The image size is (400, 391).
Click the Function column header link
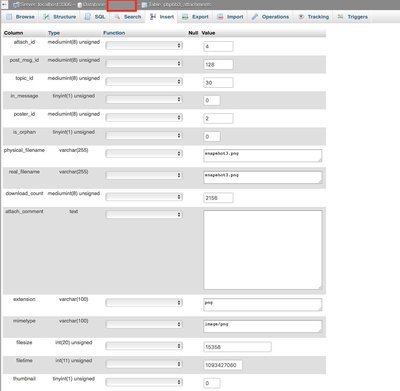click(114, 33)
